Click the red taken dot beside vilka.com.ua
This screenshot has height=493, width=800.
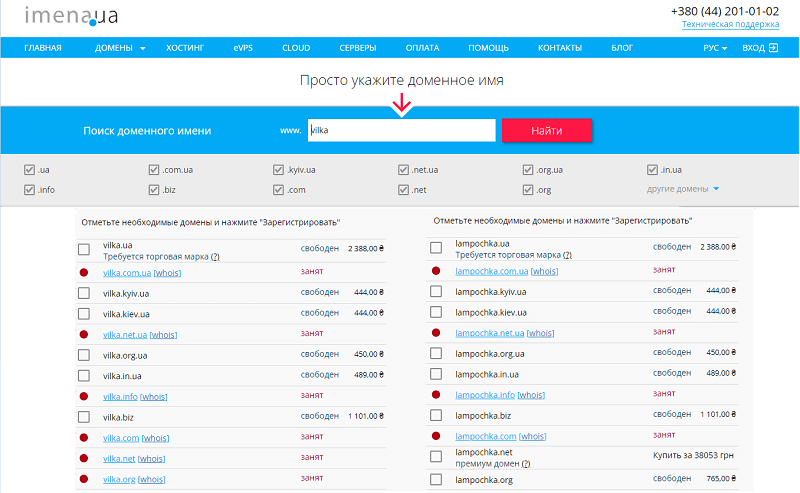84,273
